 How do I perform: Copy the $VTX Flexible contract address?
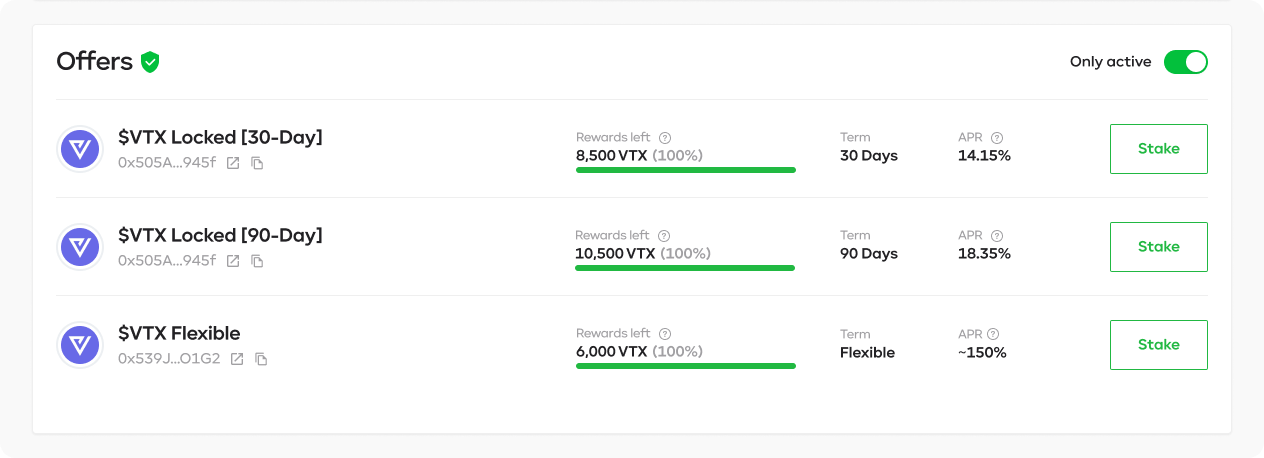pyautogui.click(x=261, y=359)
